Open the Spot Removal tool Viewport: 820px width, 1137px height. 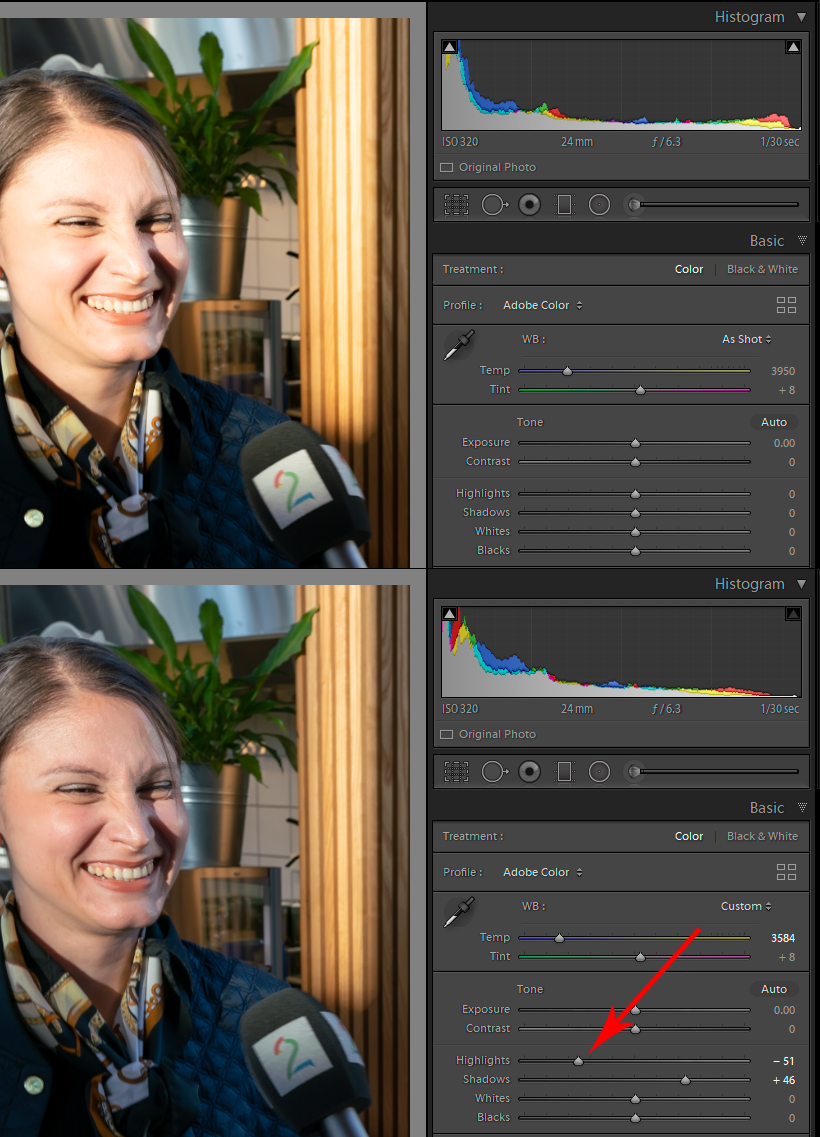[x=495, y=204]
